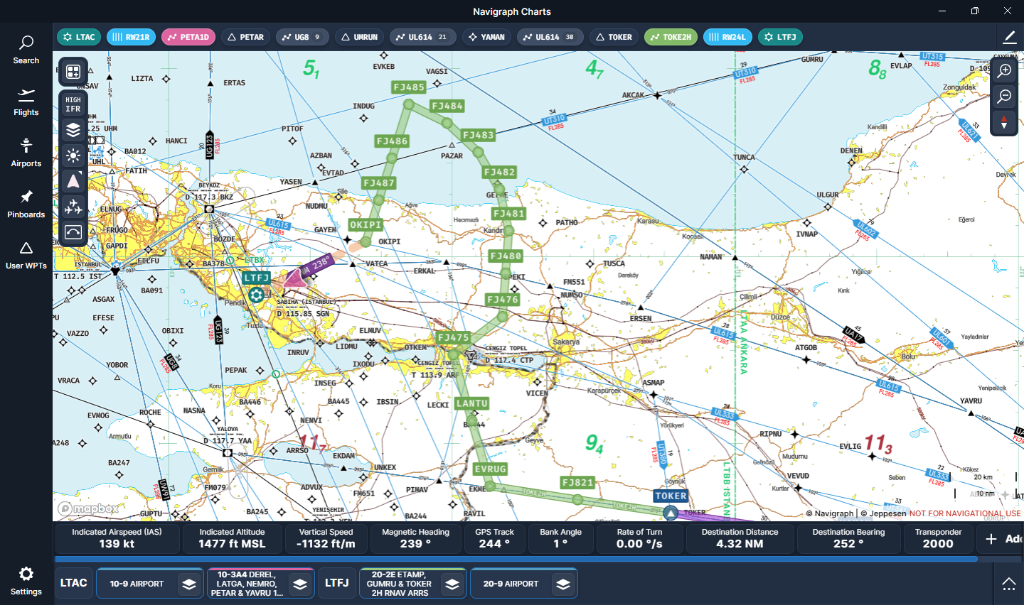The image size is (1024, 605).
Task: Click the GPS Track 244 tile
Action: [494, 539]
